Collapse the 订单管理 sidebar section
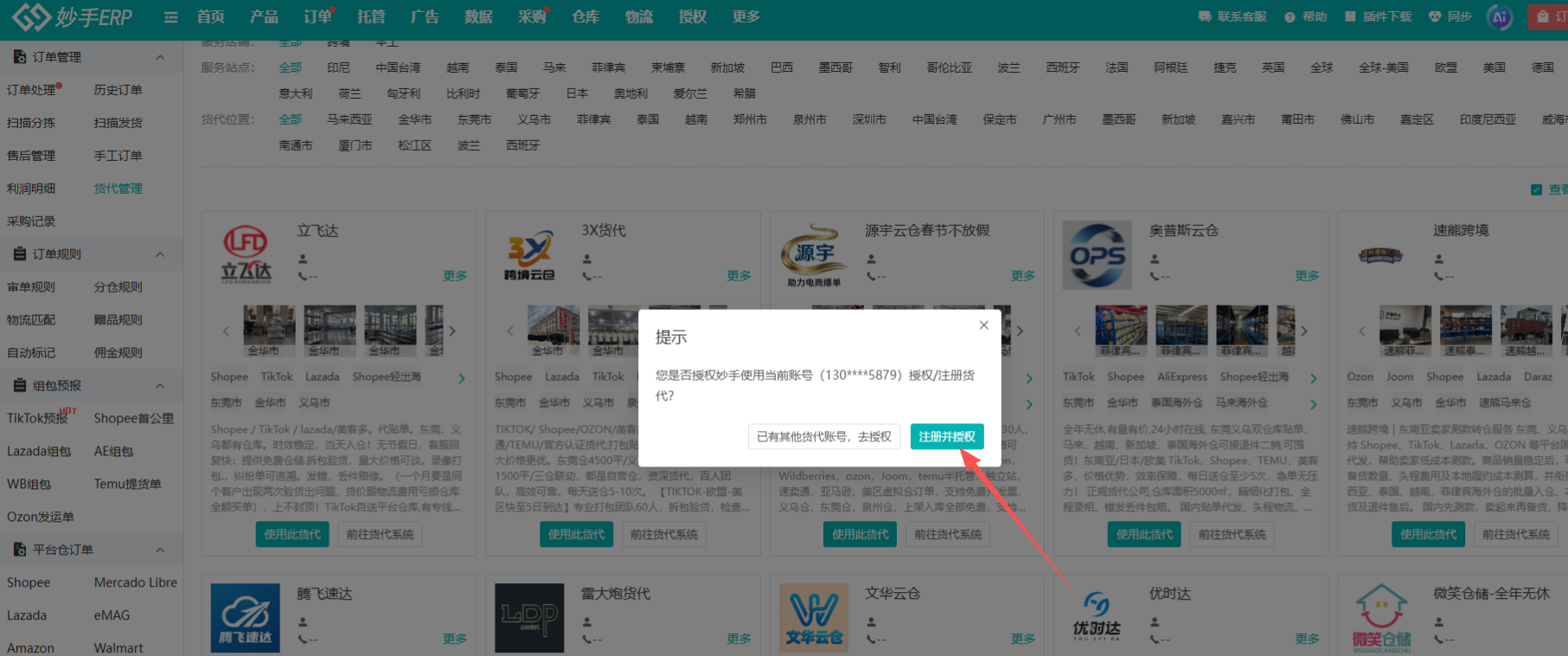Image resolution: width=1568 pixels, height=656 pixels. [x=160, y=57]
